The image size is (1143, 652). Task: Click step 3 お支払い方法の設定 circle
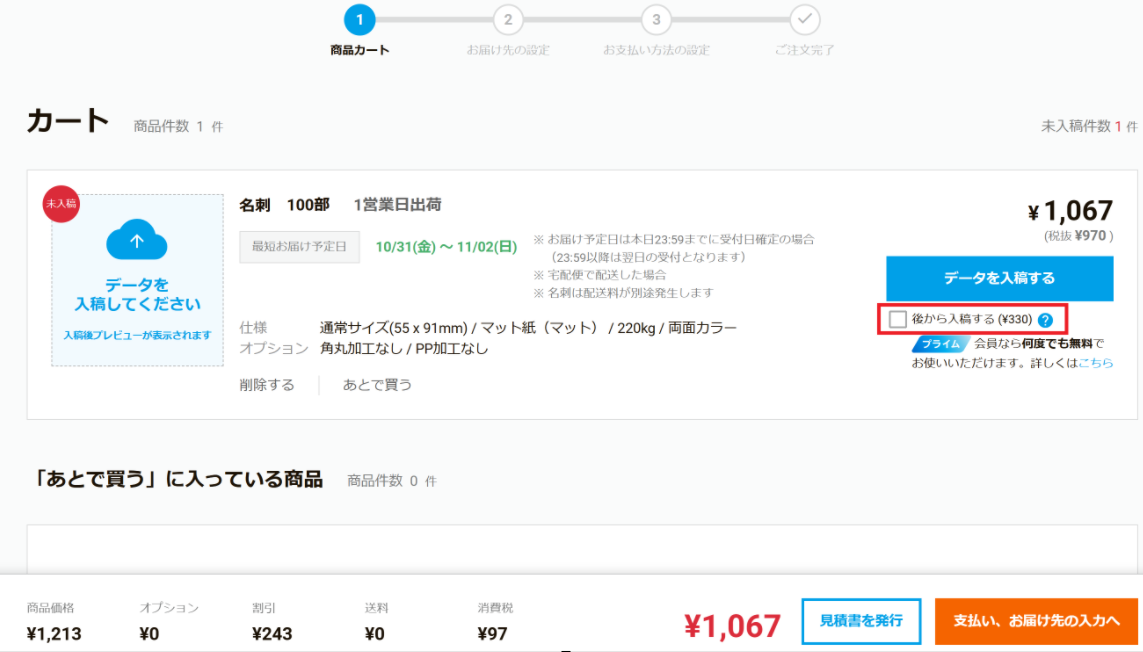(x=656, y=19)
